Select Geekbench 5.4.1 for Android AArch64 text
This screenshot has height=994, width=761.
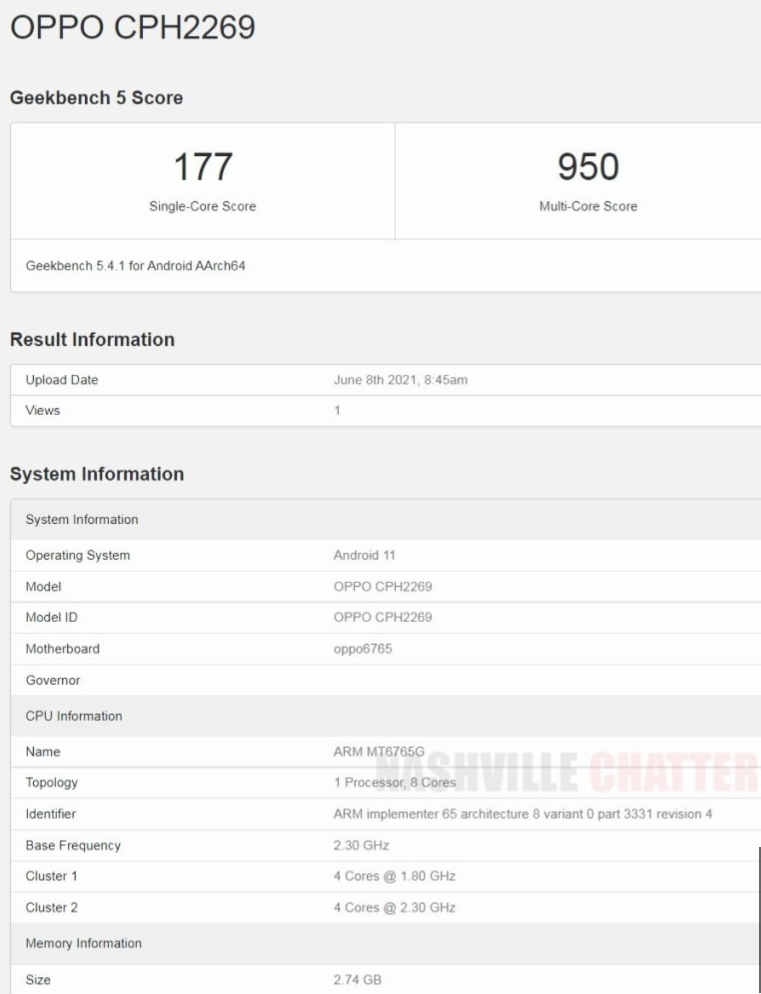(x=135, y=266)
